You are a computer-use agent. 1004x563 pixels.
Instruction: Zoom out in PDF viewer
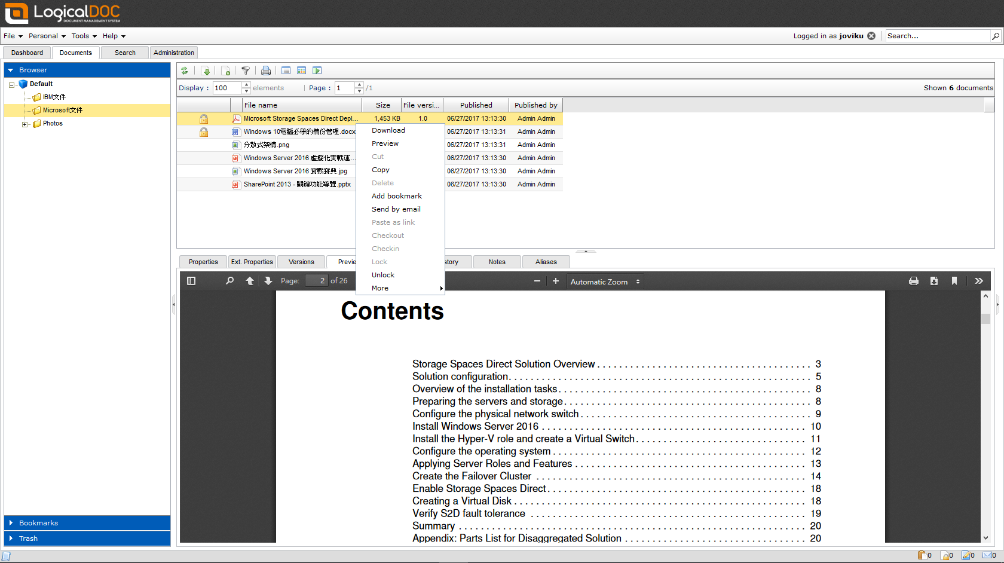coord(537,281)
